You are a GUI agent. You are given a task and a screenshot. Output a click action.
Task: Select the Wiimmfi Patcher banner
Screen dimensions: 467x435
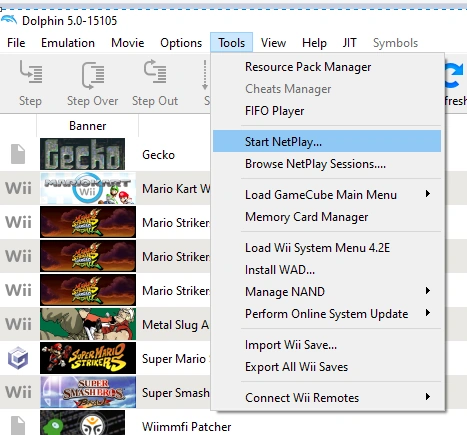[82, 423]
